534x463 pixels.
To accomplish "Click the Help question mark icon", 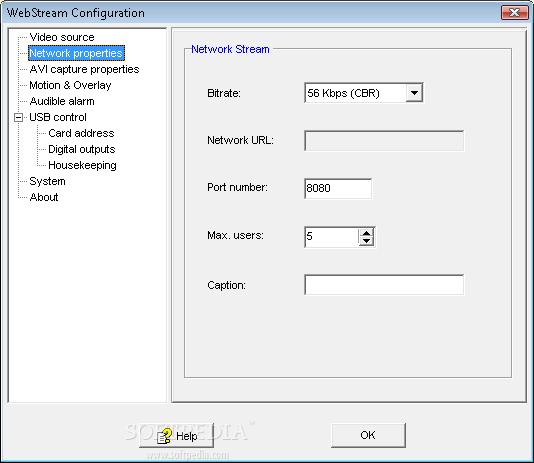I will 164,436.
